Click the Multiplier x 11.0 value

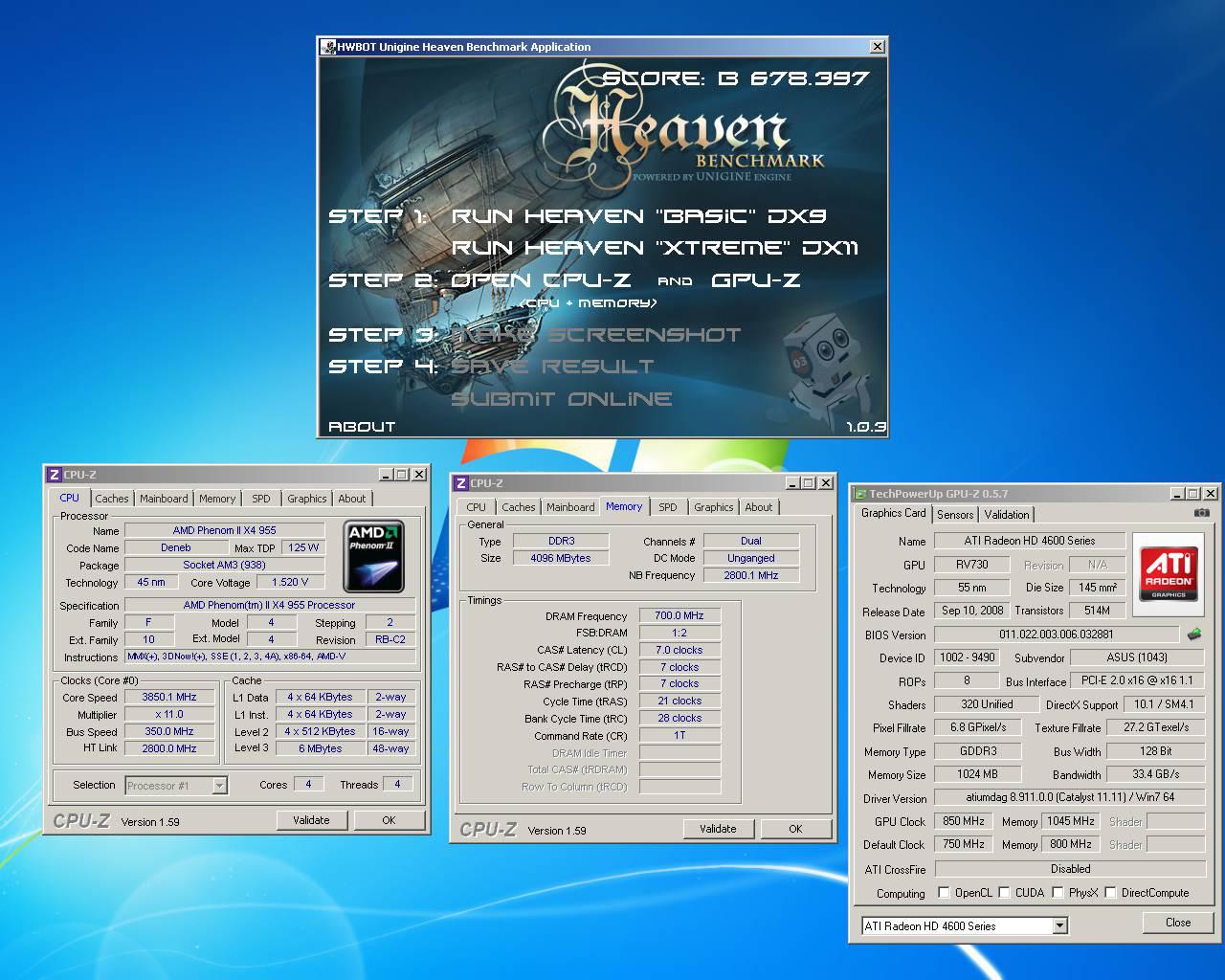point(168,715)
